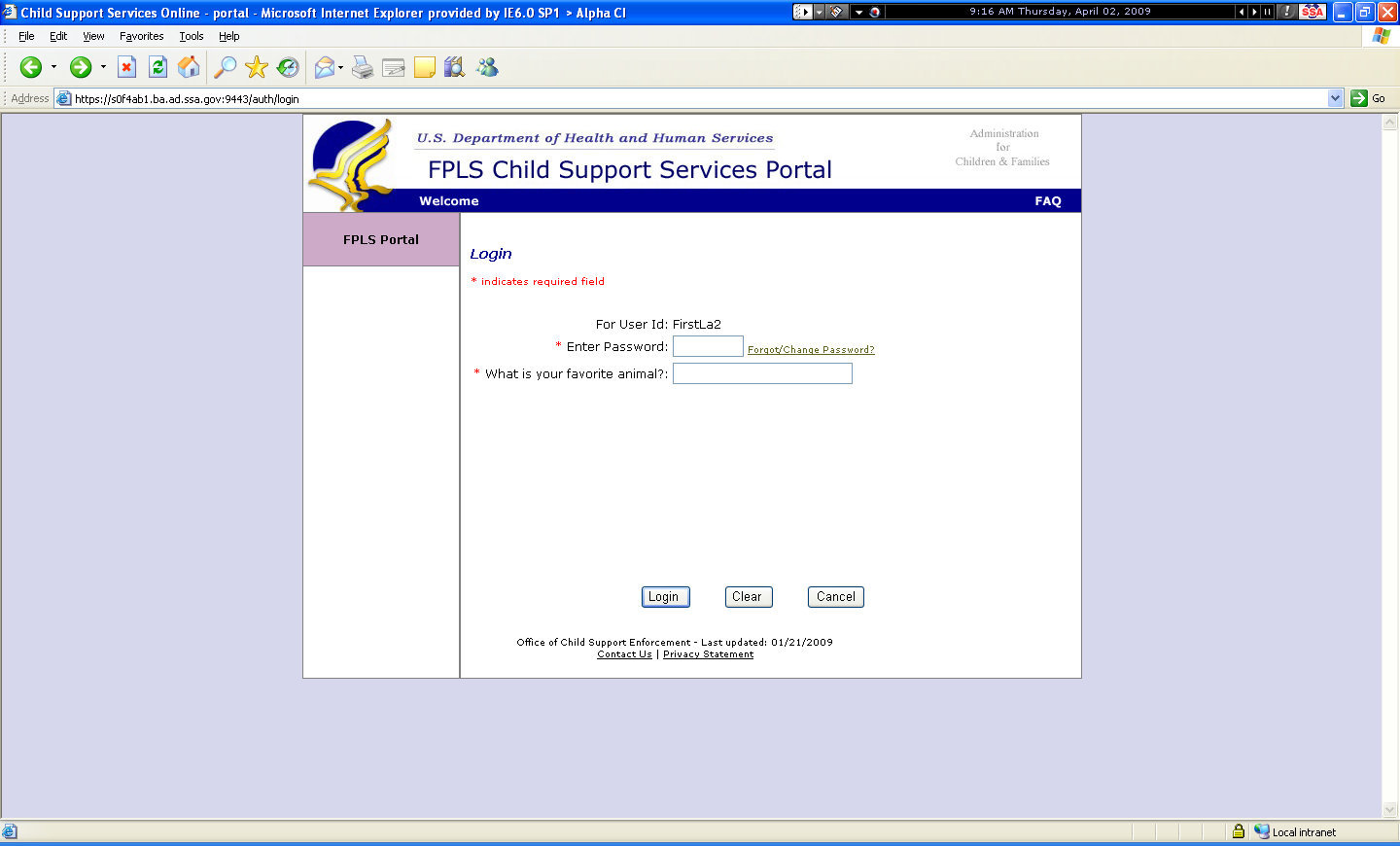This screenshot has width=1400, height=846.
Task: Open the History clock icon
Action: [x=288, y=67]
